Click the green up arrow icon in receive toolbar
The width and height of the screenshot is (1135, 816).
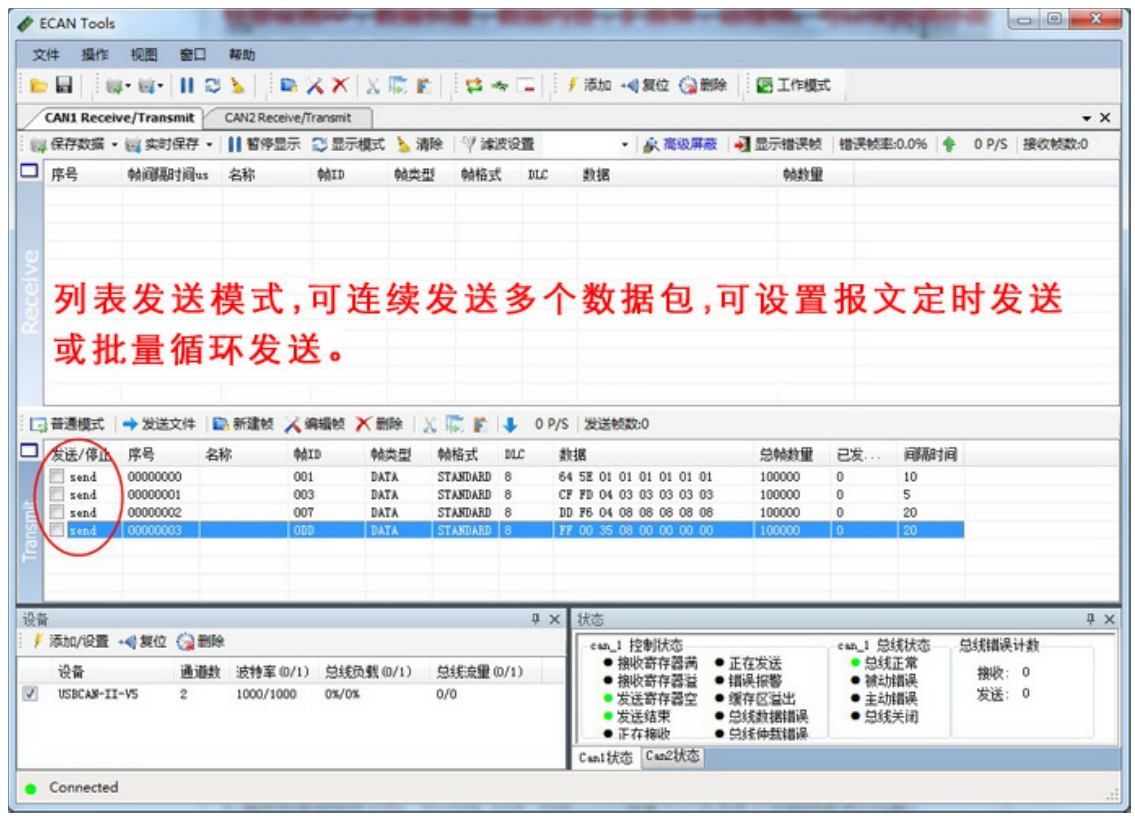coord(949,144)
